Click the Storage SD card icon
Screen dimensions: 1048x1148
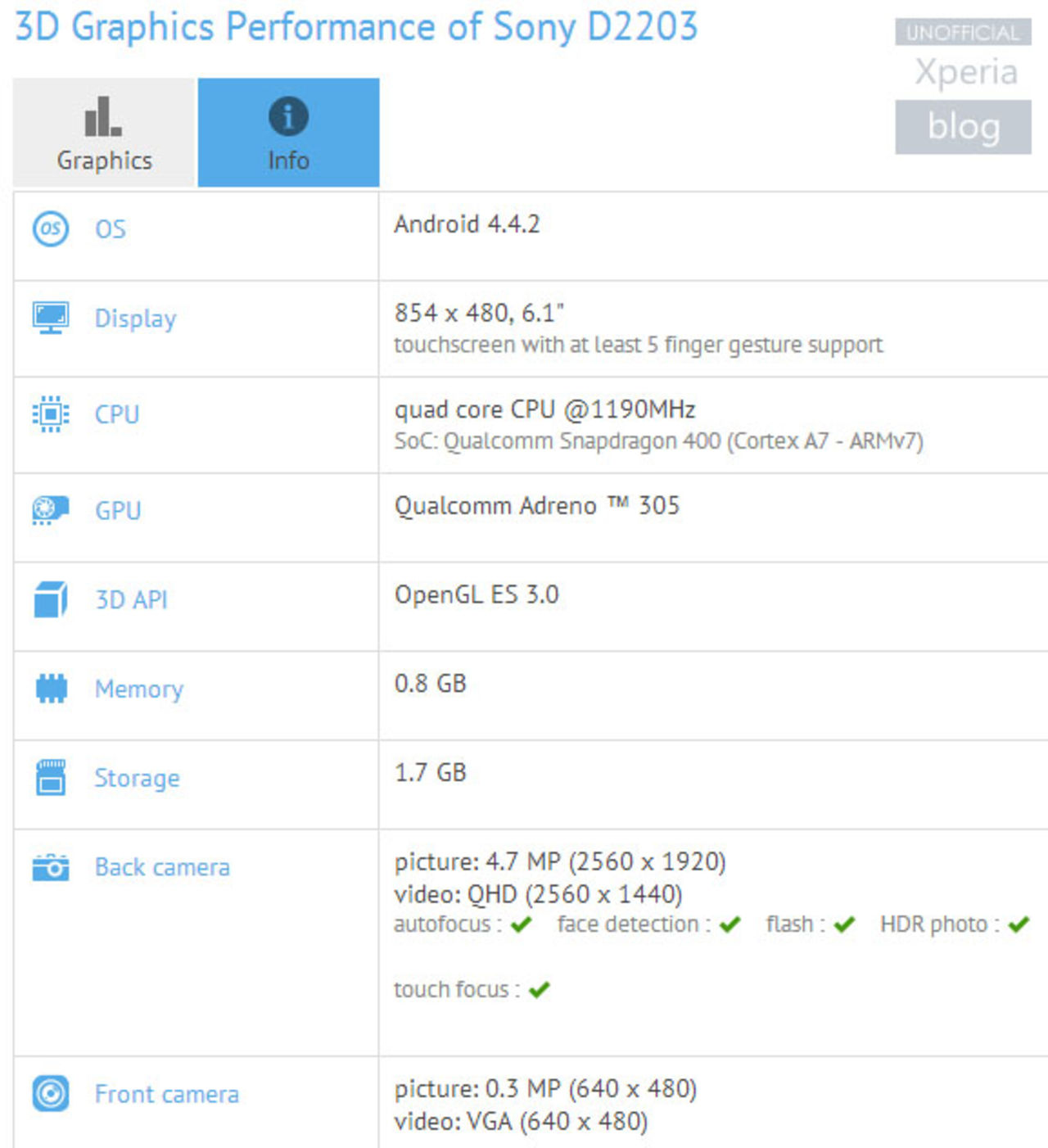(x=51, y=778)
